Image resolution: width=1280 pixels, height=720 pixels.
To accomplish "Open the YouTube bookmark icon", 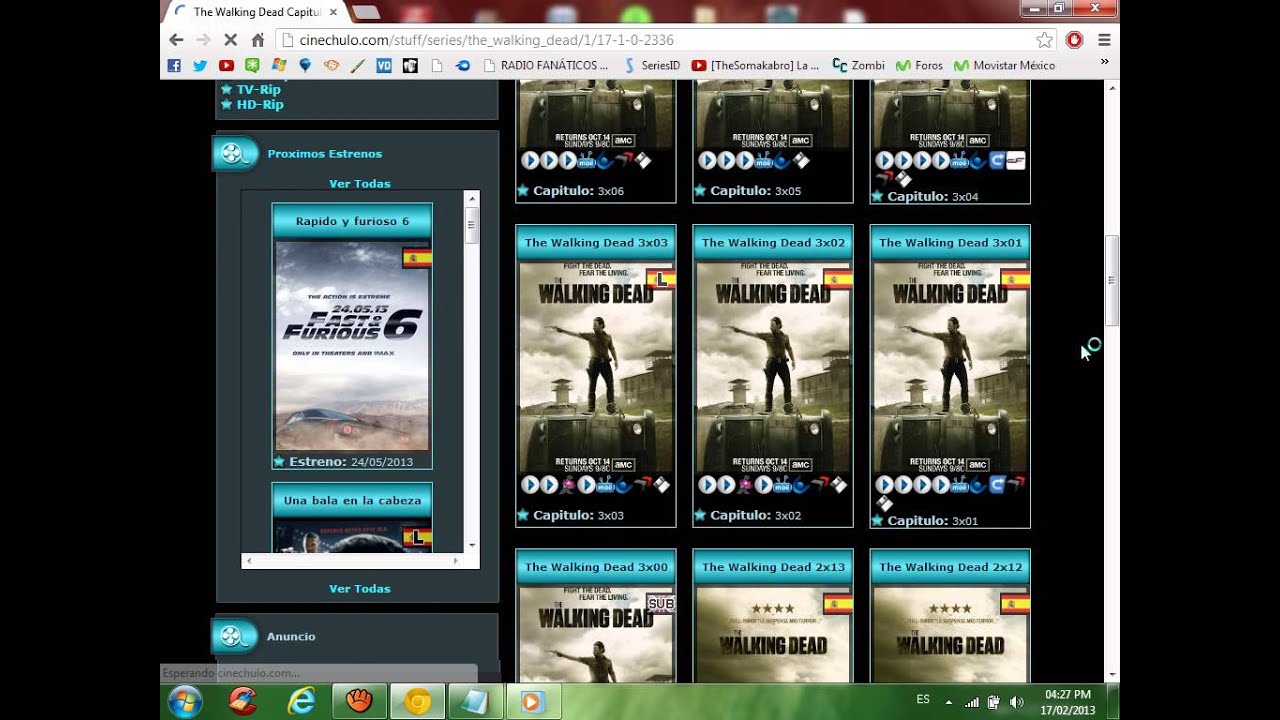I will [226, 65].
